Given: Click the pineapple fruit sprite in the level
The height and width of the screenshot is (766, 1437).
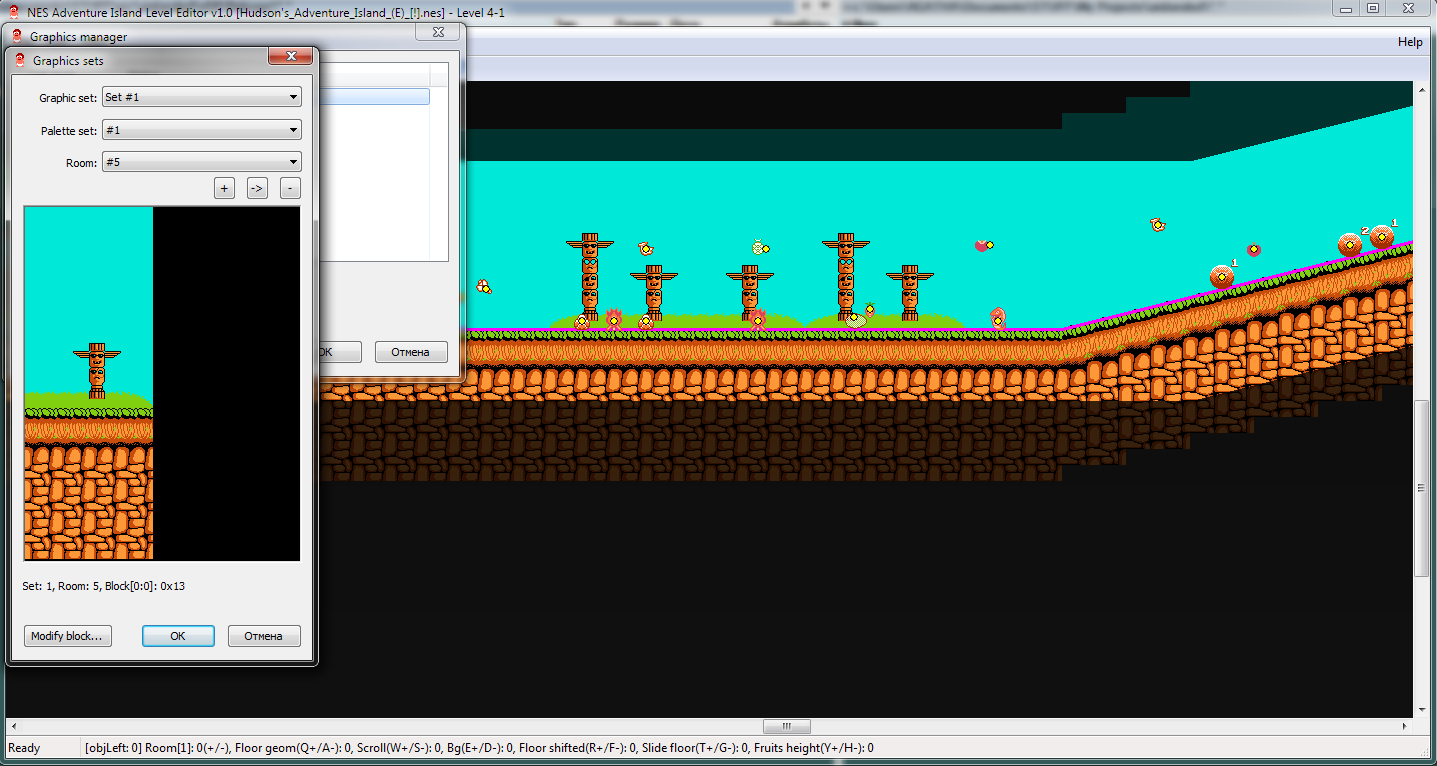Looking at the screenshot, I should pyautogui.click(x=760, y=247).
